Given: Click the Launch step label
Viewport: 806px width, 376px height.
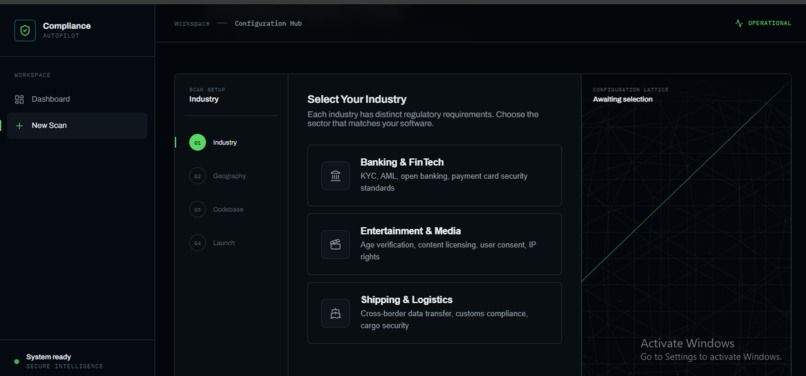Looking at the screenshot, I should (x=224, y=243).
